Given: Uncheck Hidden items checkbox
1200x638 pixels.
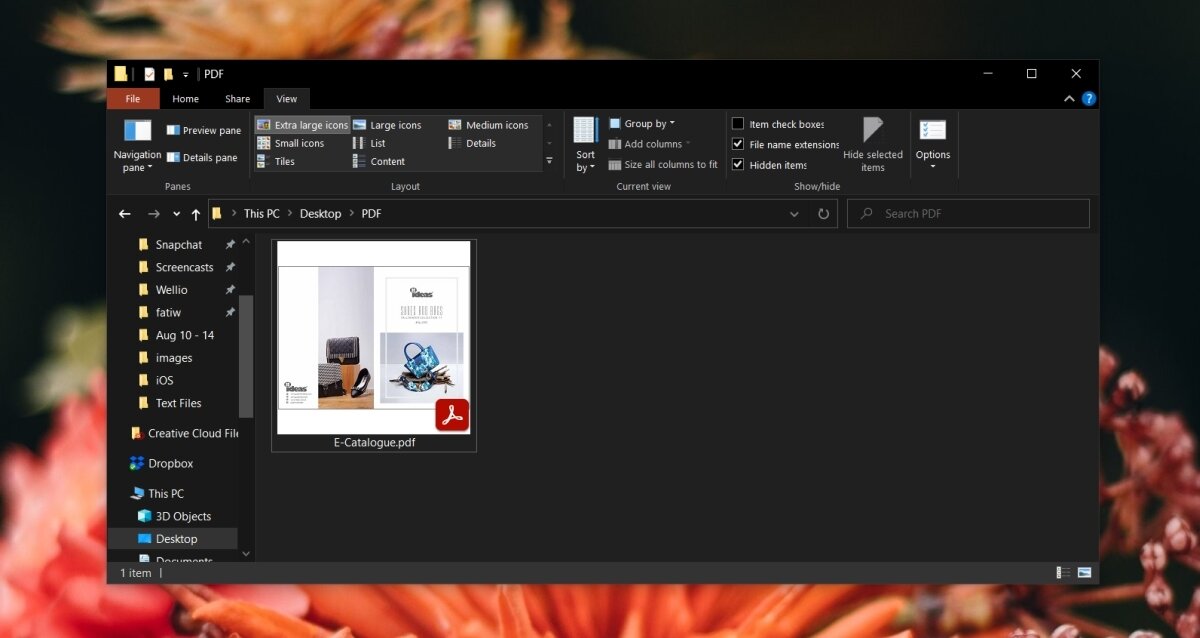Looking at the screenshot, I should point(738,165).
